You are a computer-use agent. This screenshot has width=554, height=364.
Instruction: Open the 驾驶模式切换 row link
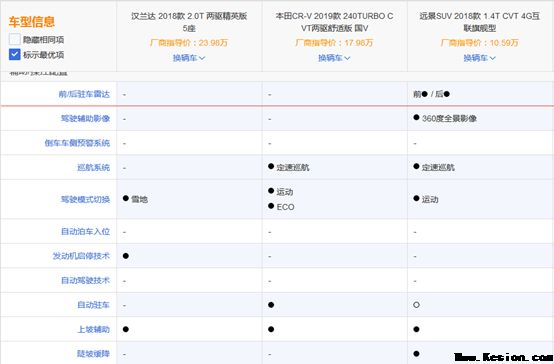coord(86,199)
